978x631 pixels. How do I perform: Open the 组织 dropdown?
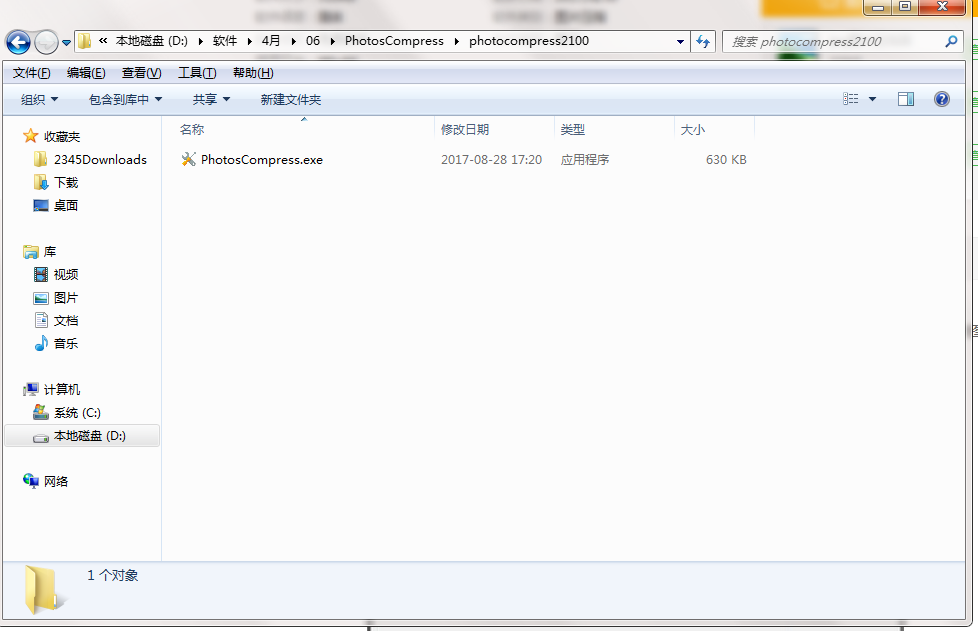pos(39,100)
